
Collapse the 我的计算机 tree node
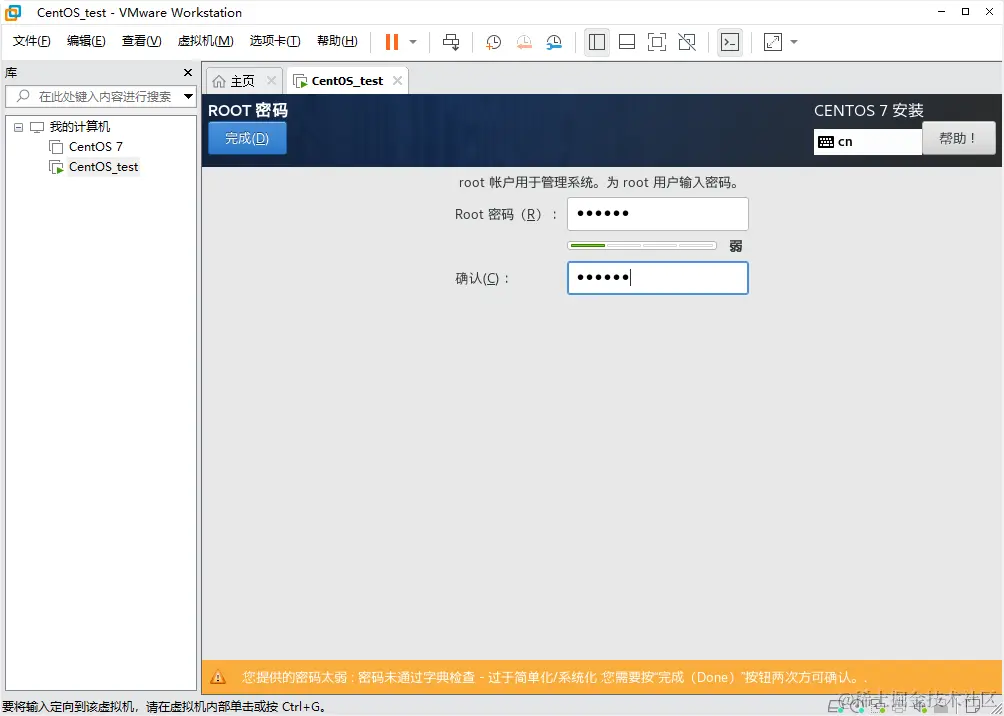click(x=17, y=126)
